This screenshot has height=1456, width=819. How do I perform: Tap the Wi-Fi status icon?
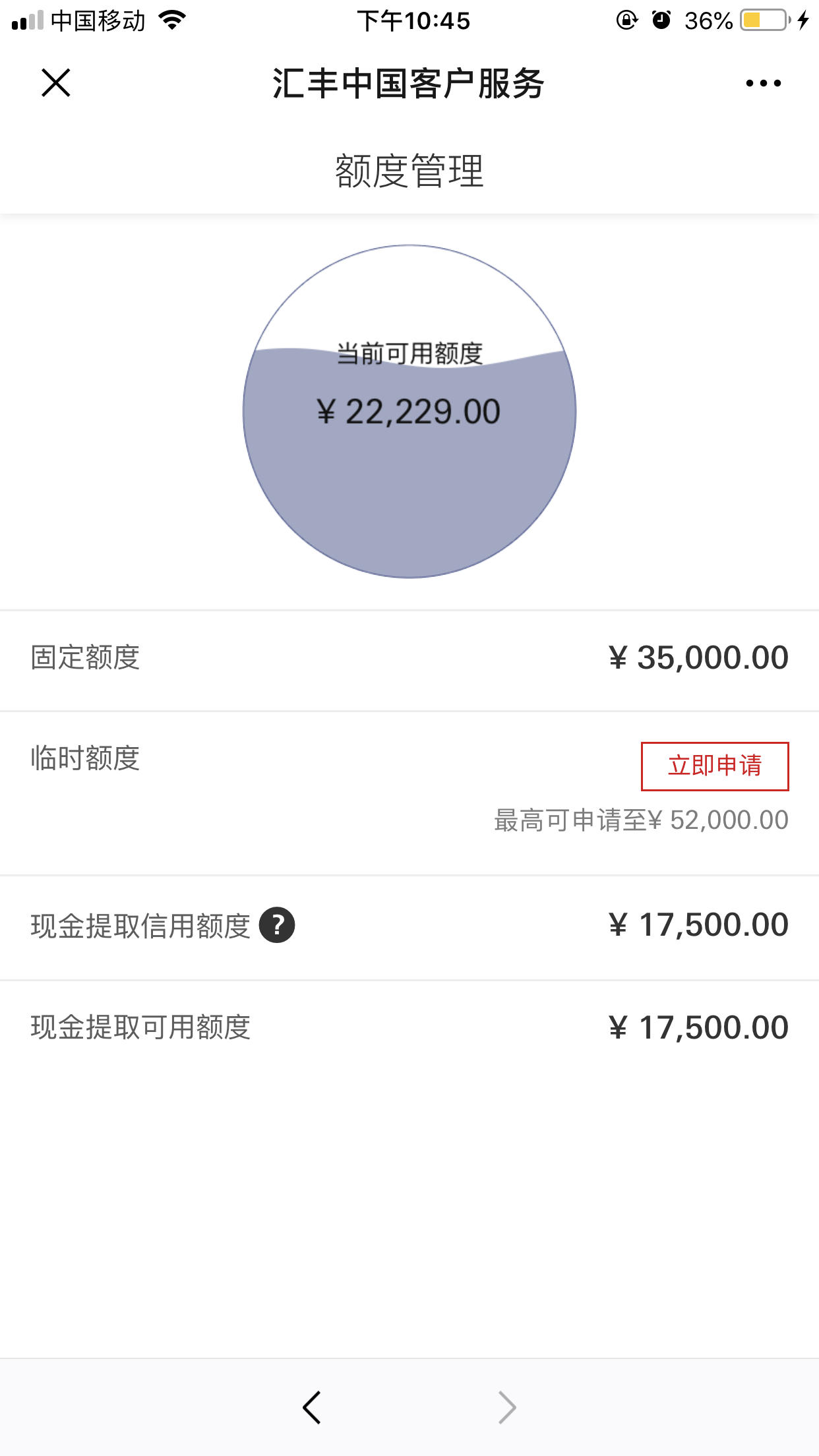click(x=173, y=20)
